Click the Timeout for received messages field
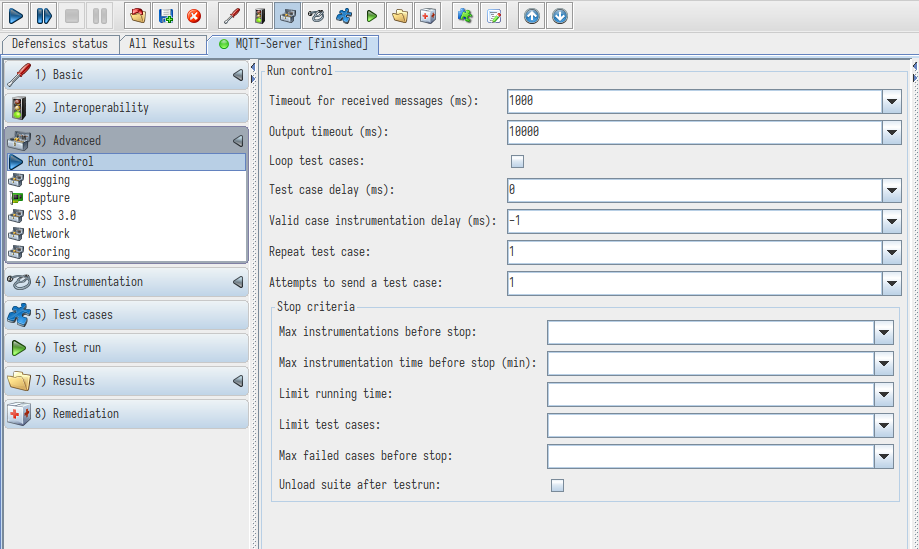The height and width of the screenshot is (549, 919). pos(695,101)
